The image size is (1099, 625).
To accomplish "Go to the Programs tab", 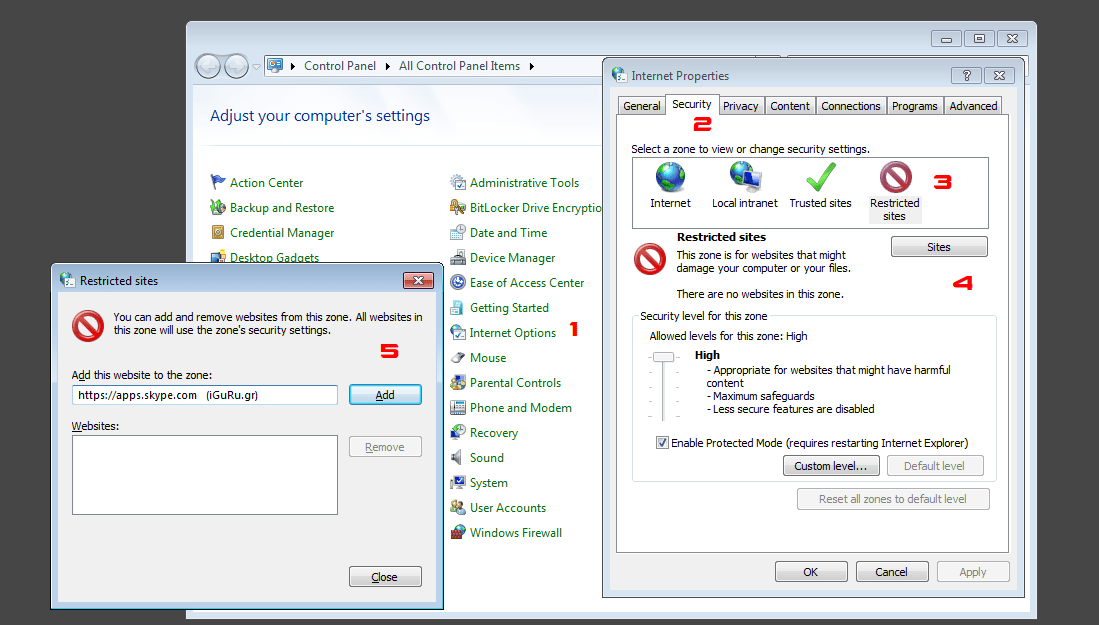I will pyautogui.click(x=915, y=106).
